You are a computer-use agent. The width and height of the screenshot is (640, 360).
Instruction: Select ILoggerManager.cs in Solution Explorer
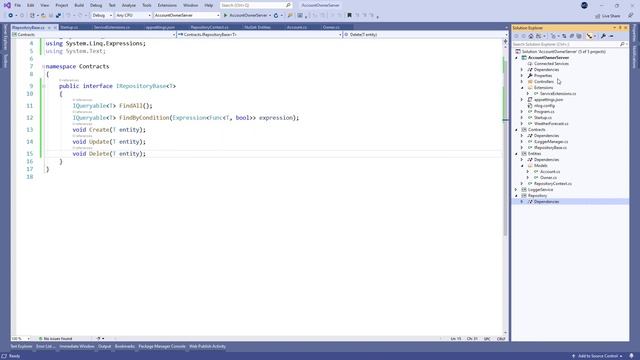[x=551, y=142]
